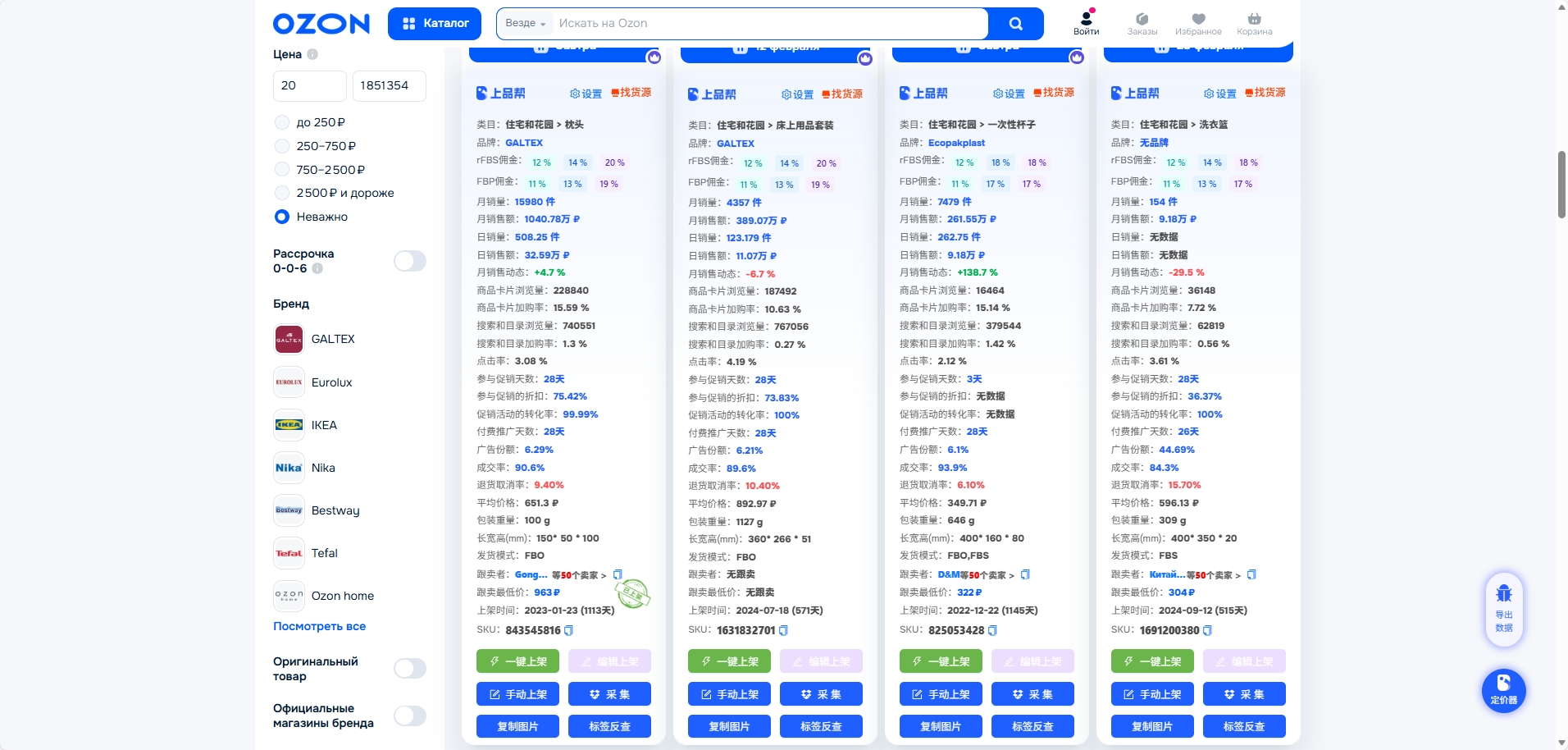1568x750 pixels.
Task: Enable the Оригинальный товар toggle
Action: tap(409, 669)
